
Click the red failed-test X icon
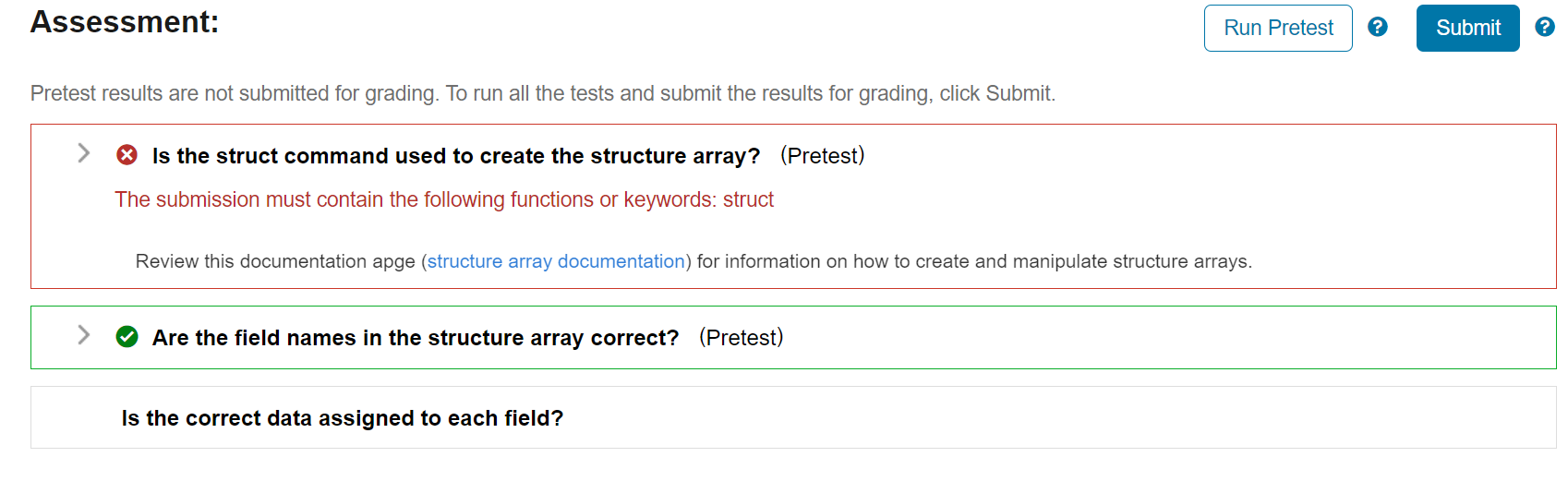click(127, 155)
